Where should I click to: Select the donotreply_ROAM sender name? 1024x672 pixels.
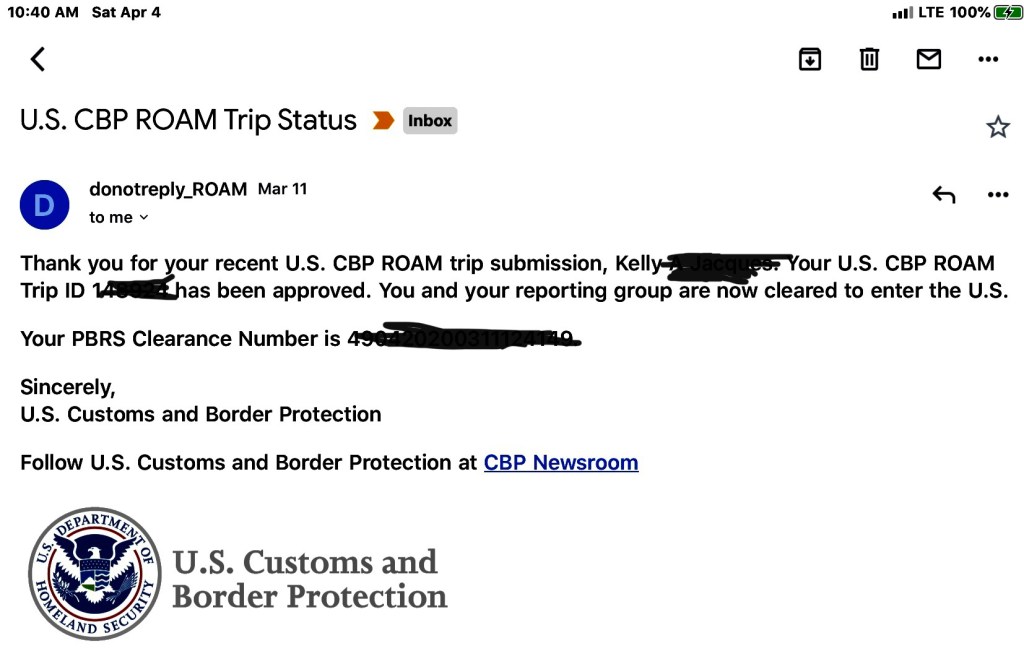tap(168, 189)
